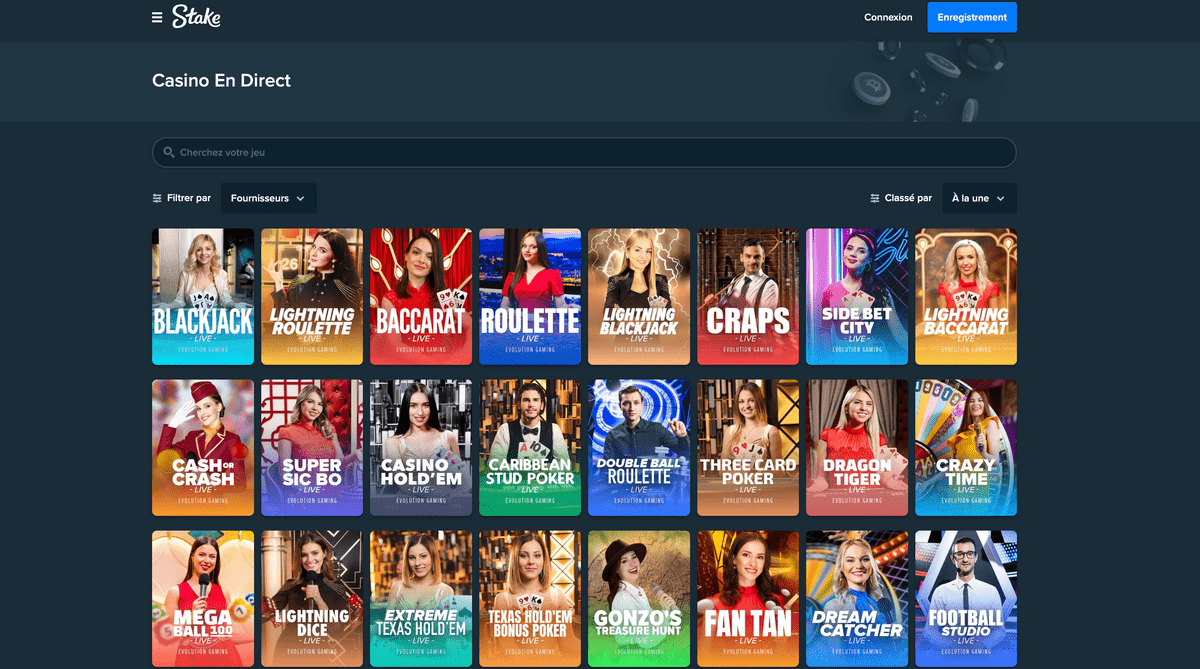Click the Casino En Direct heading

[221, 81]
